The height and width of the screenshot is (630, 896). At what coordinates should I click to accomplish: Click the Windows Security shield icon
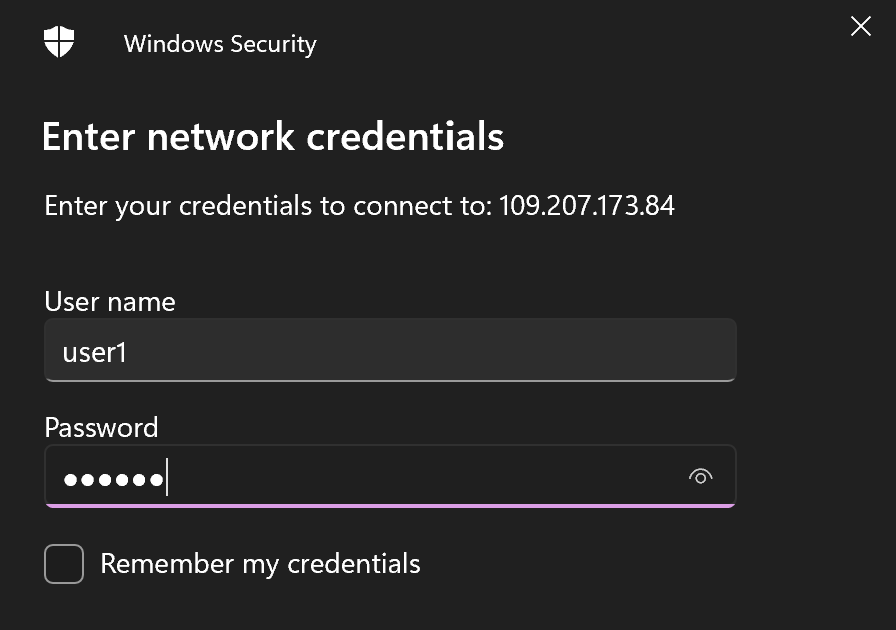pyautogui.click(x=59, y=42)
